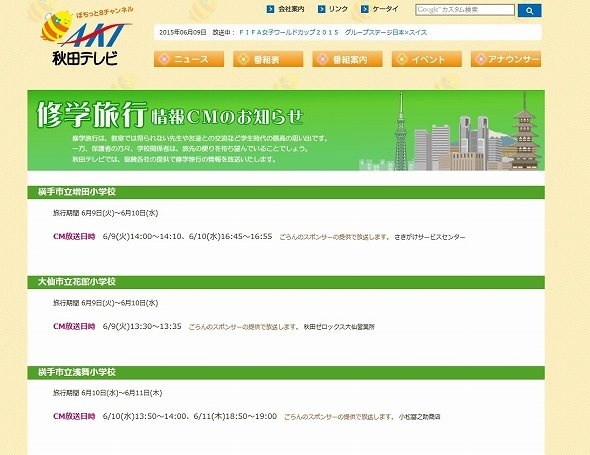Click 6/9(火)14:00～14:10 broadcast time text
Viewport: 590px width, 455px height.
click(143, 236)
